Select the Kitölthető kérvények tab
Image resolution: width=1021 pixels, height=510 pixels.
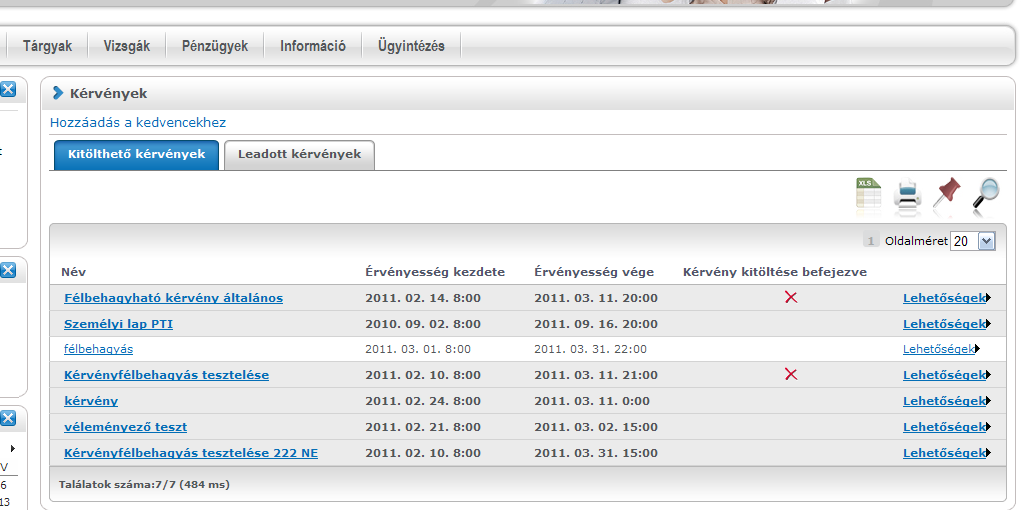pos(137,155)
